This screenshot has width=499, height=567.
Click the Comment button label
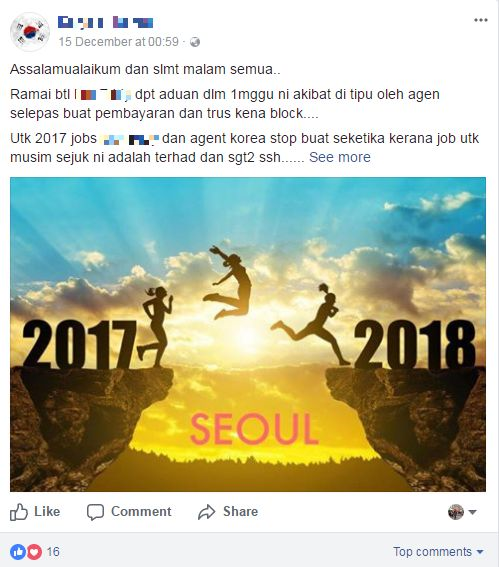[141, 511]
